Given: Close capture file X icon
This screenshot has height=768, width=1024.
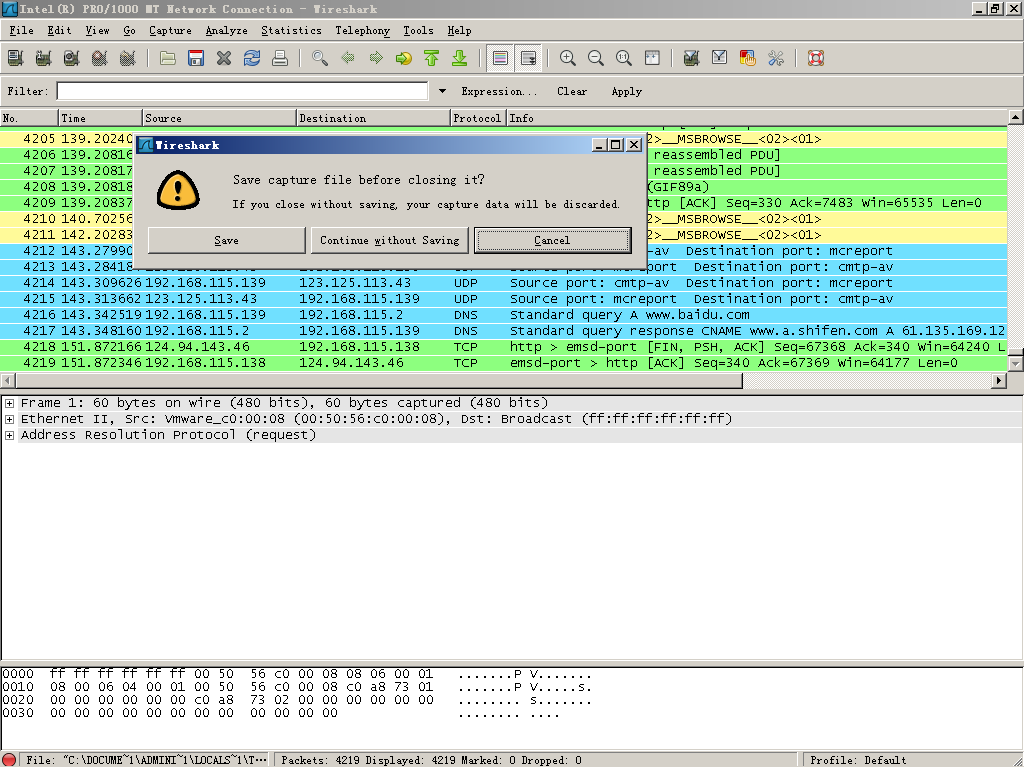Looking at the screenshot, I should pos(224,58).
